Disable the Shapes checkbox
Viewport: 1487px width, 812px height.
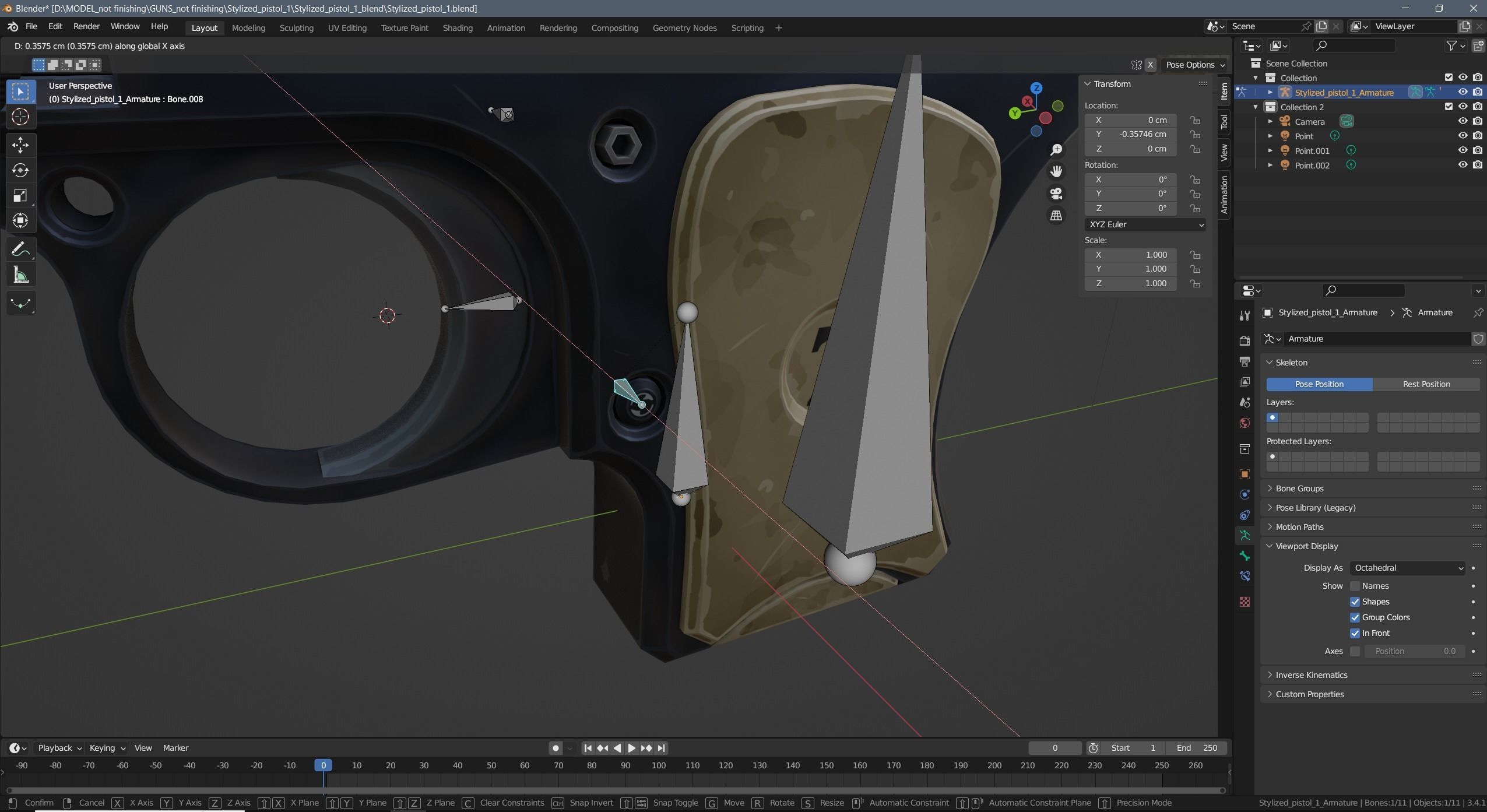[x=1355, y=602]
